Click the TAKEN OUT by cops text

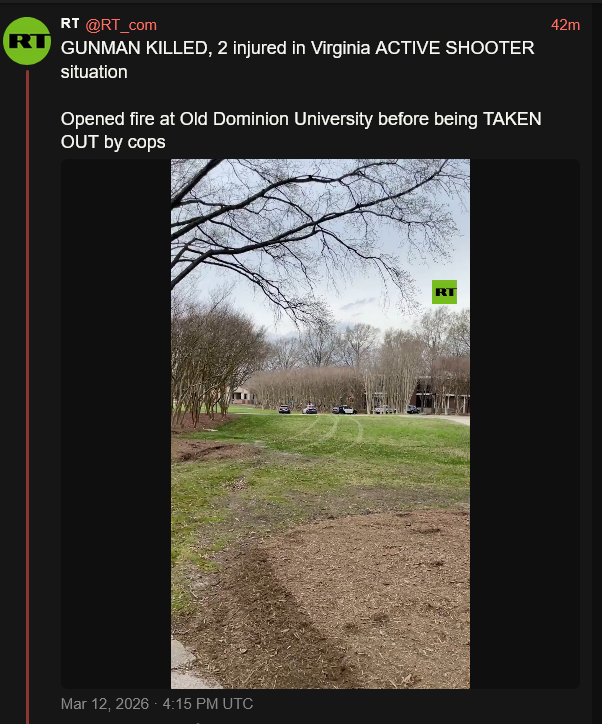click(x=301, y=131)
